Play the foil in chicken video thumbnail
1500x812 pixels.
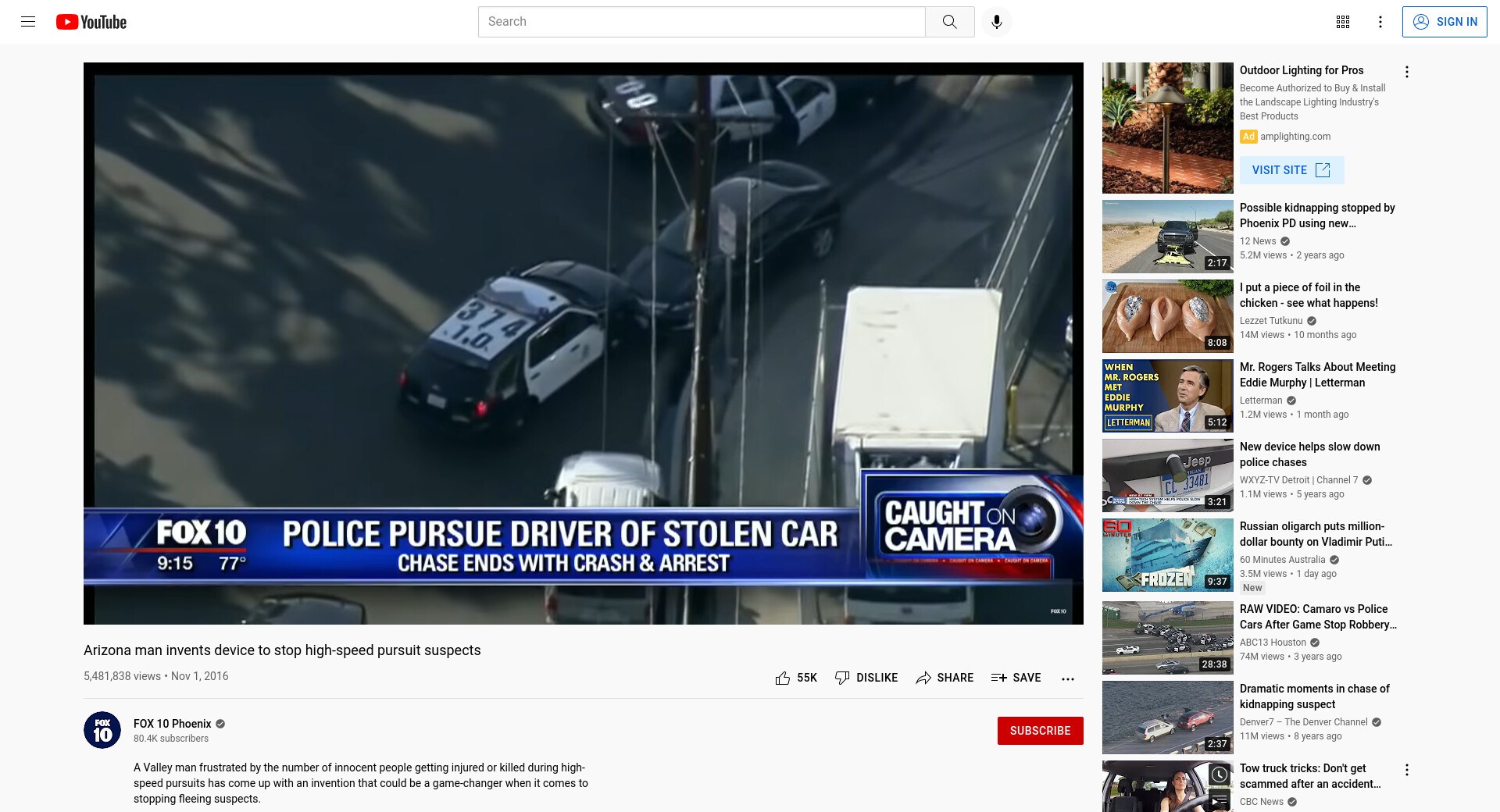1168,316
